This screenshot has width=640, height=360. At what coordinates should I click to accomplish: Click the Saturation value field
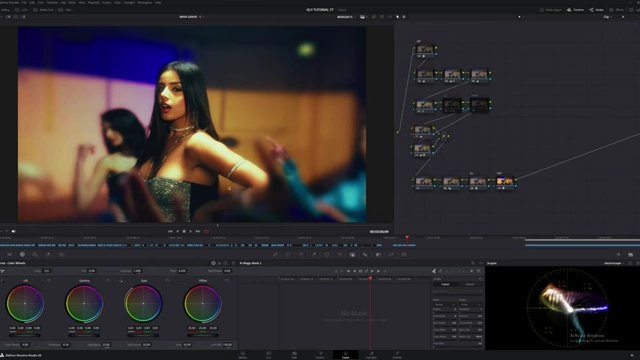click(x=146, y=345)
